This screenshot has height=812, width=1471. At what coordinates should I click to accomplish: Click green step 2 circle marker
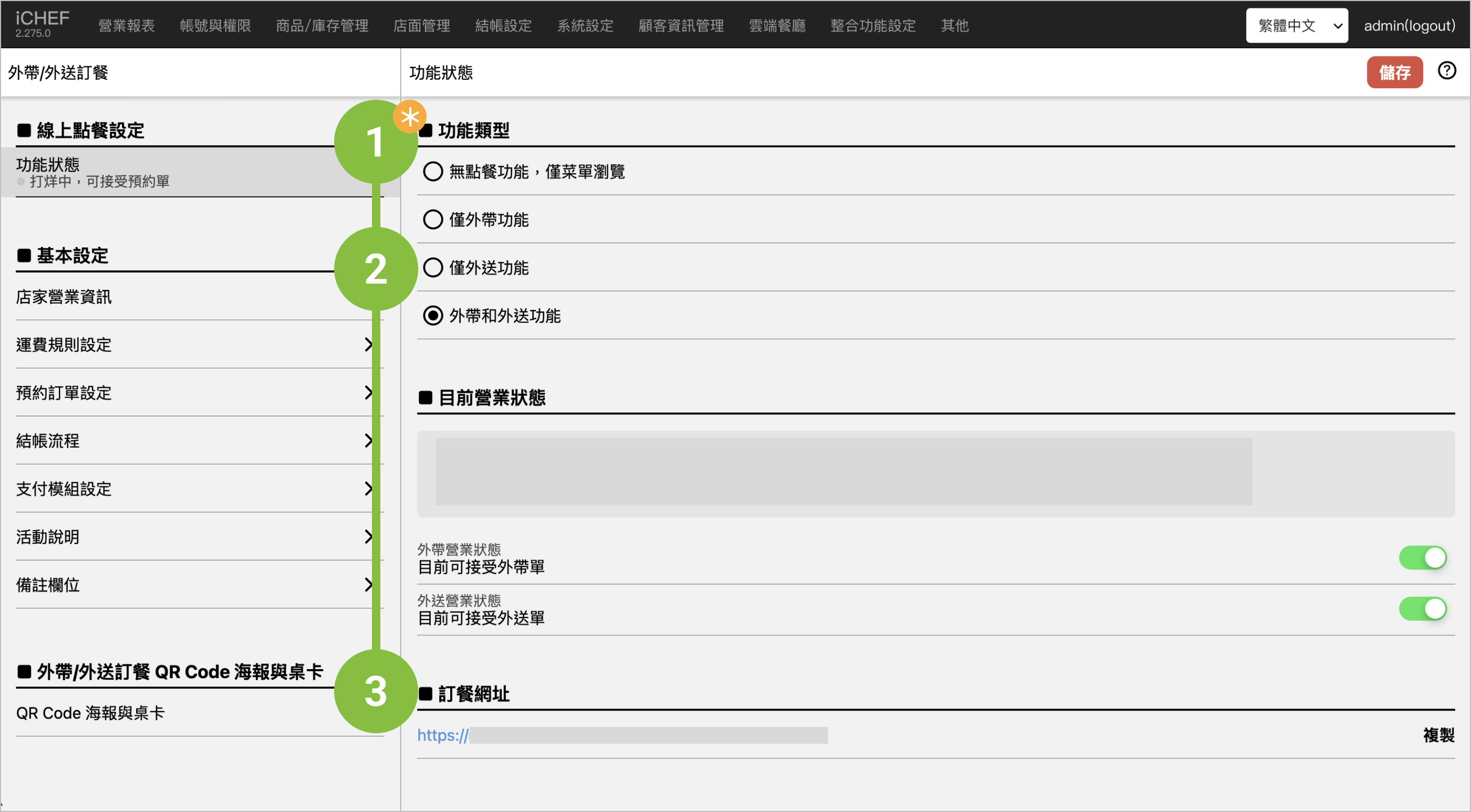click(x=375, y=269)
